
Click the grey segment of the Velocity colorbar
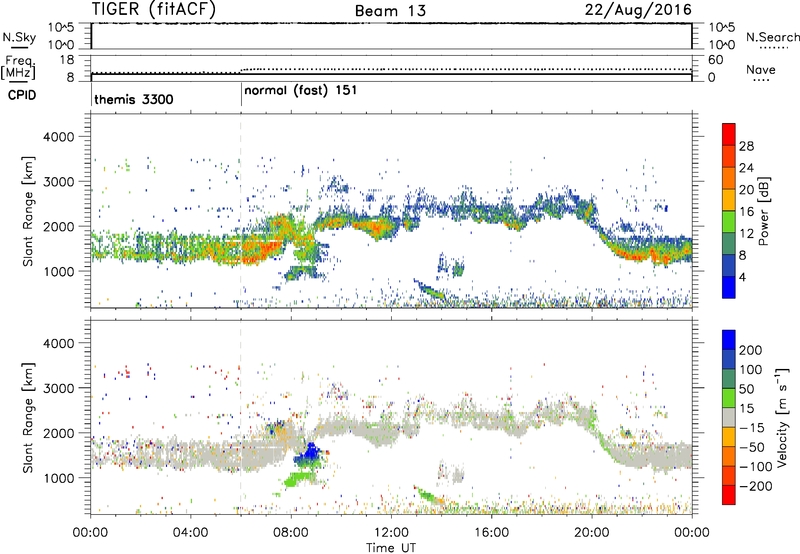pyautogui.click(x=729, y=417)
